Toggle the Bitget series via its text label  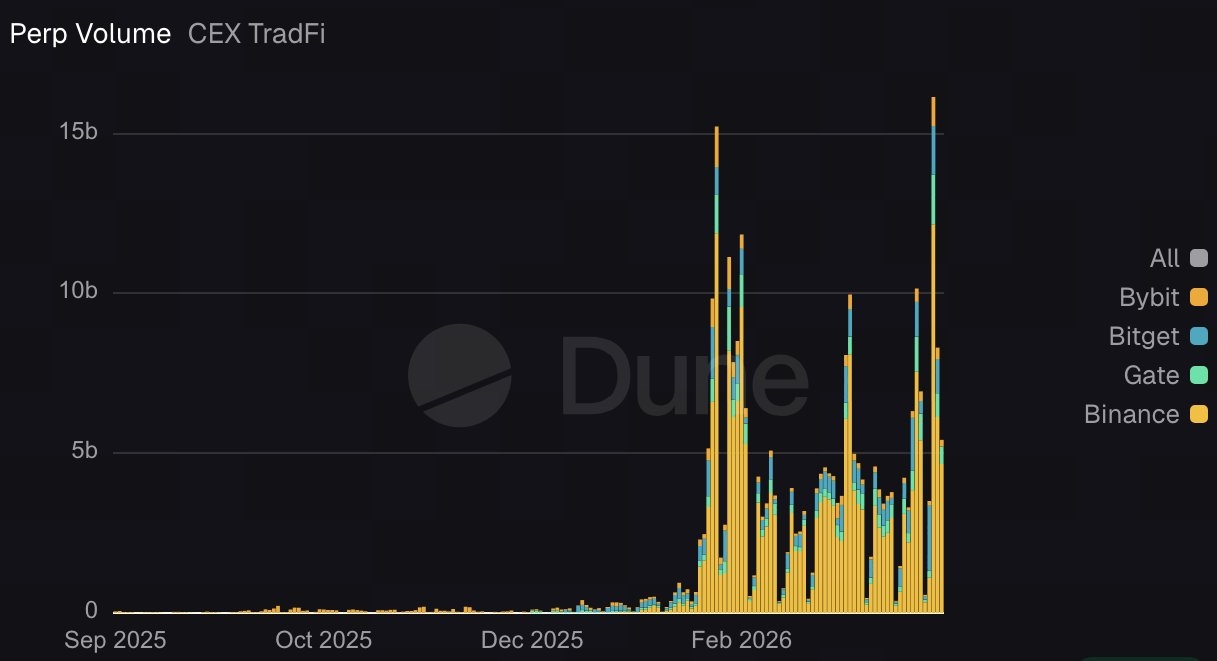point(1144,337)
